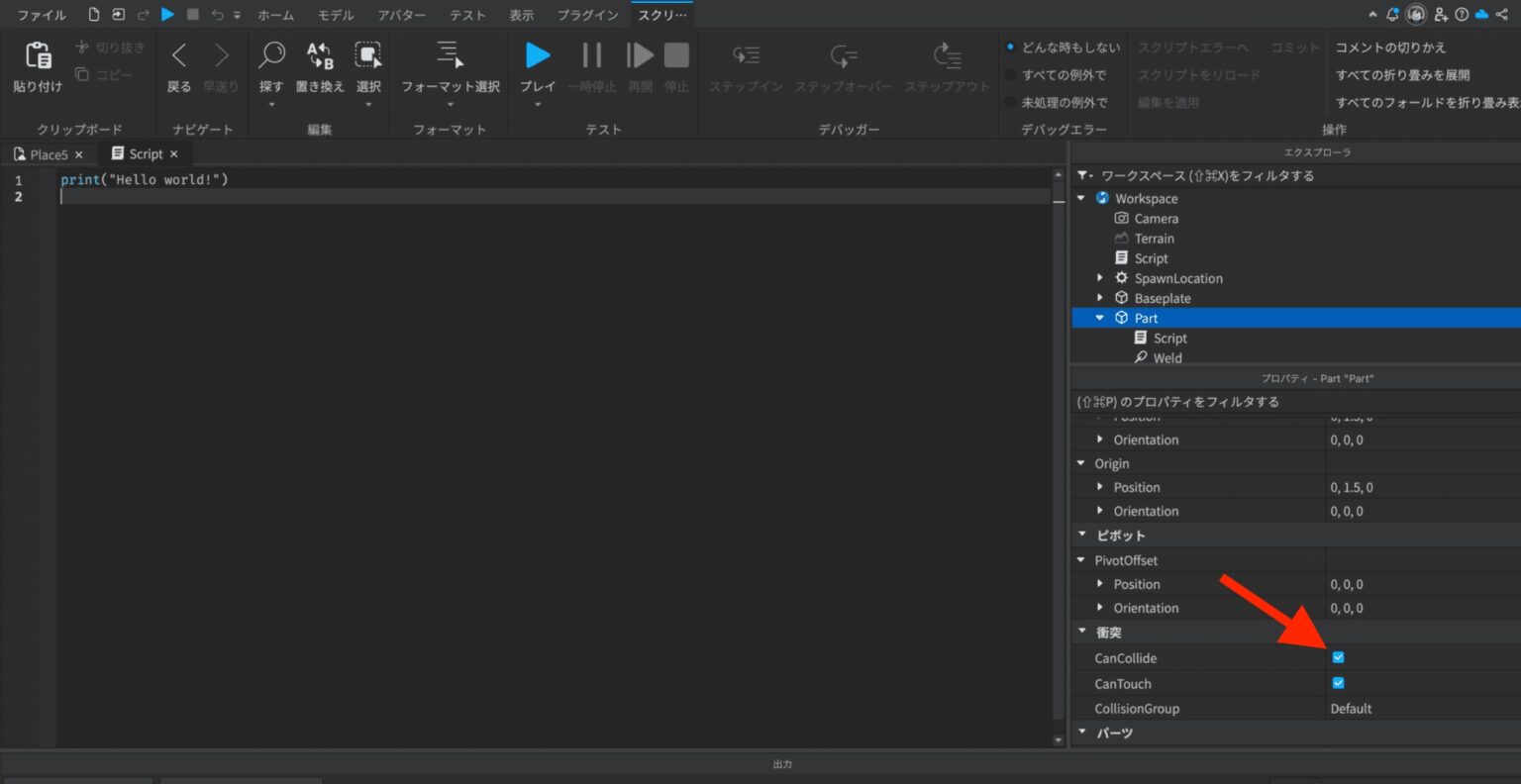1521x784 pixels.
Task: Switch to the ホーム ribbon tab
Action: tap(275, 14)
